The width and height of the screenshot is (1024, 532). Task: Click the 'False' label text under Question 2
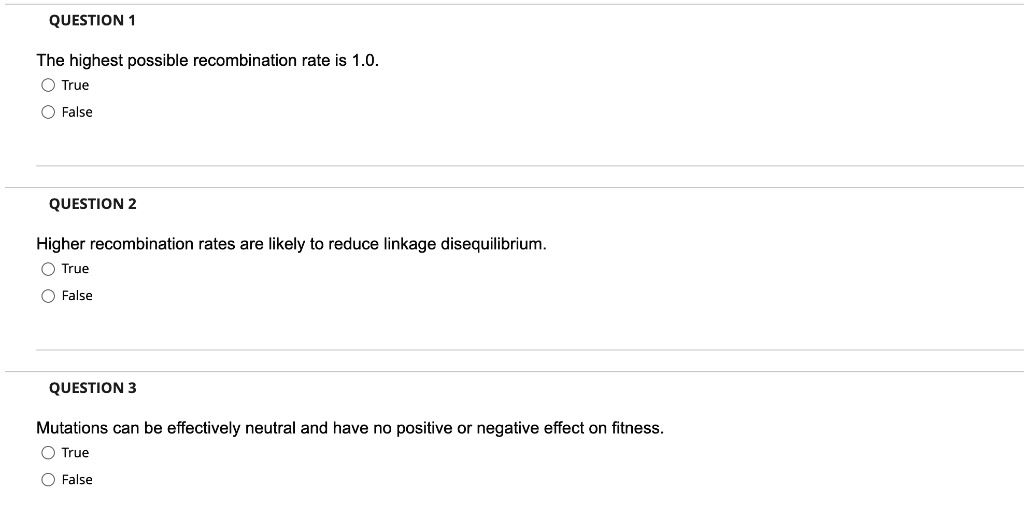tap(77, 296)
